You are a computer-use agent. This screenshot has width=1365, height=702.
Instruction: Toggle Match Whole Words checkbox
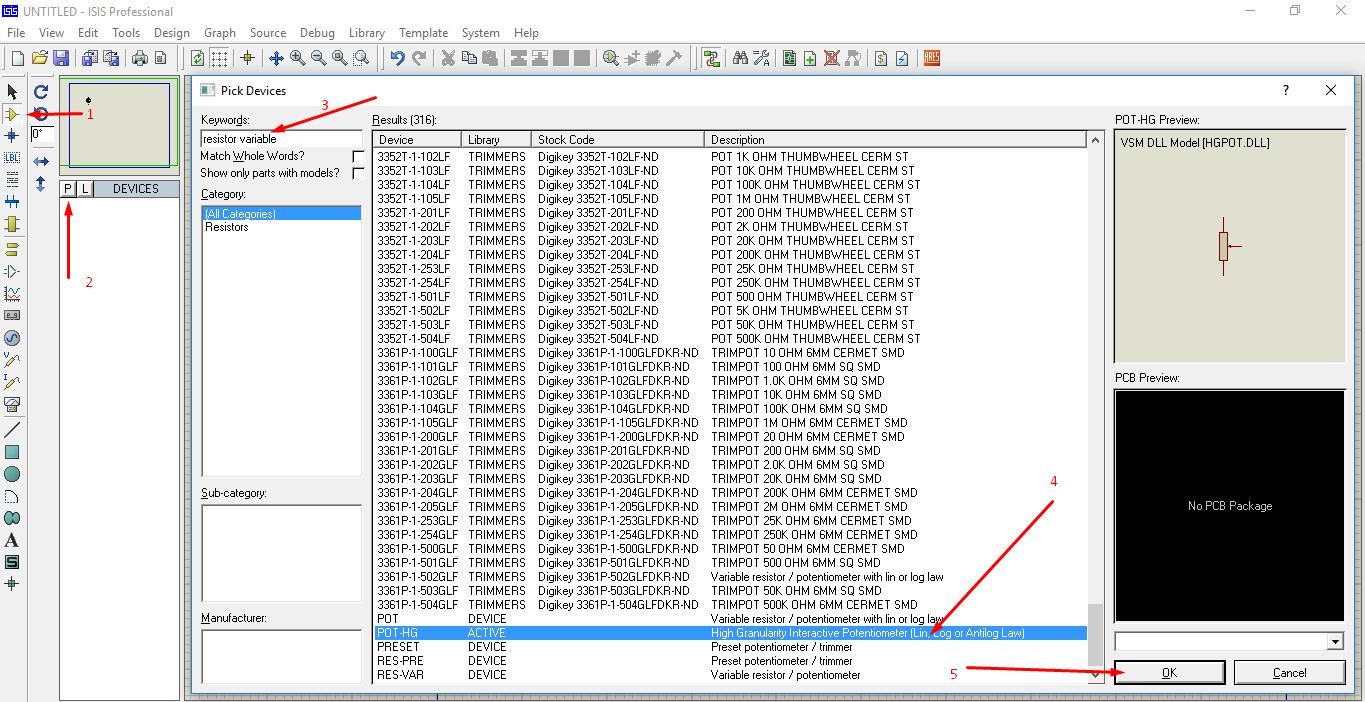(x=358, y=157)
